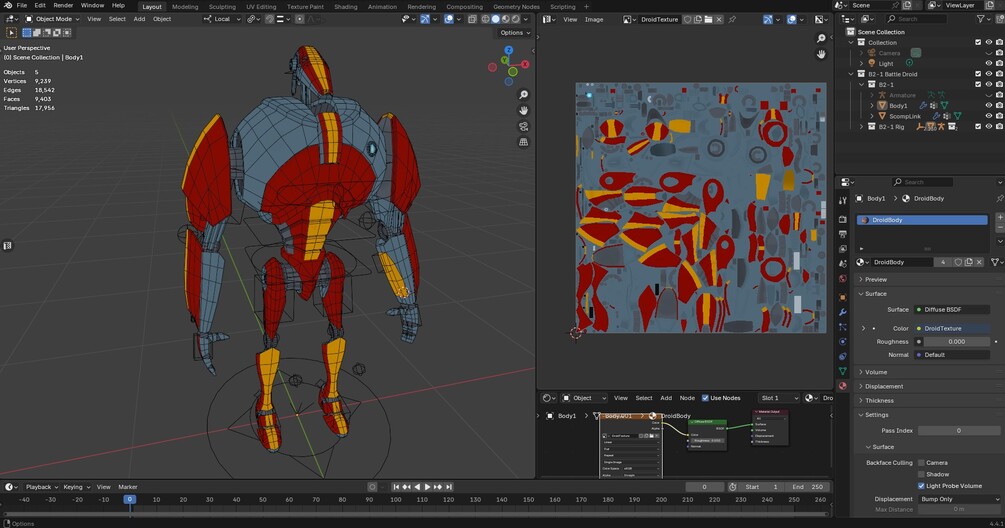Unlink the DroidBody material with X
The width and height of the screenshot is (1005, 528).
(x=979, y=262)
